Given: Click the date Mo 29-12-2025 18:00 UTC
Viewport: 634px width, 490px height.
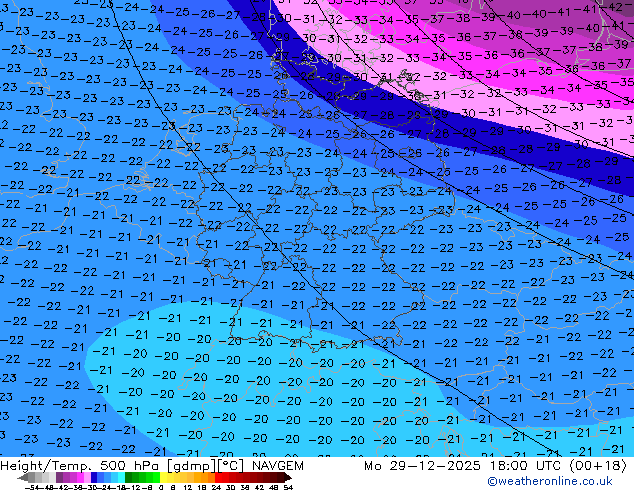Looking at the screenshot, I should (464, 466).
